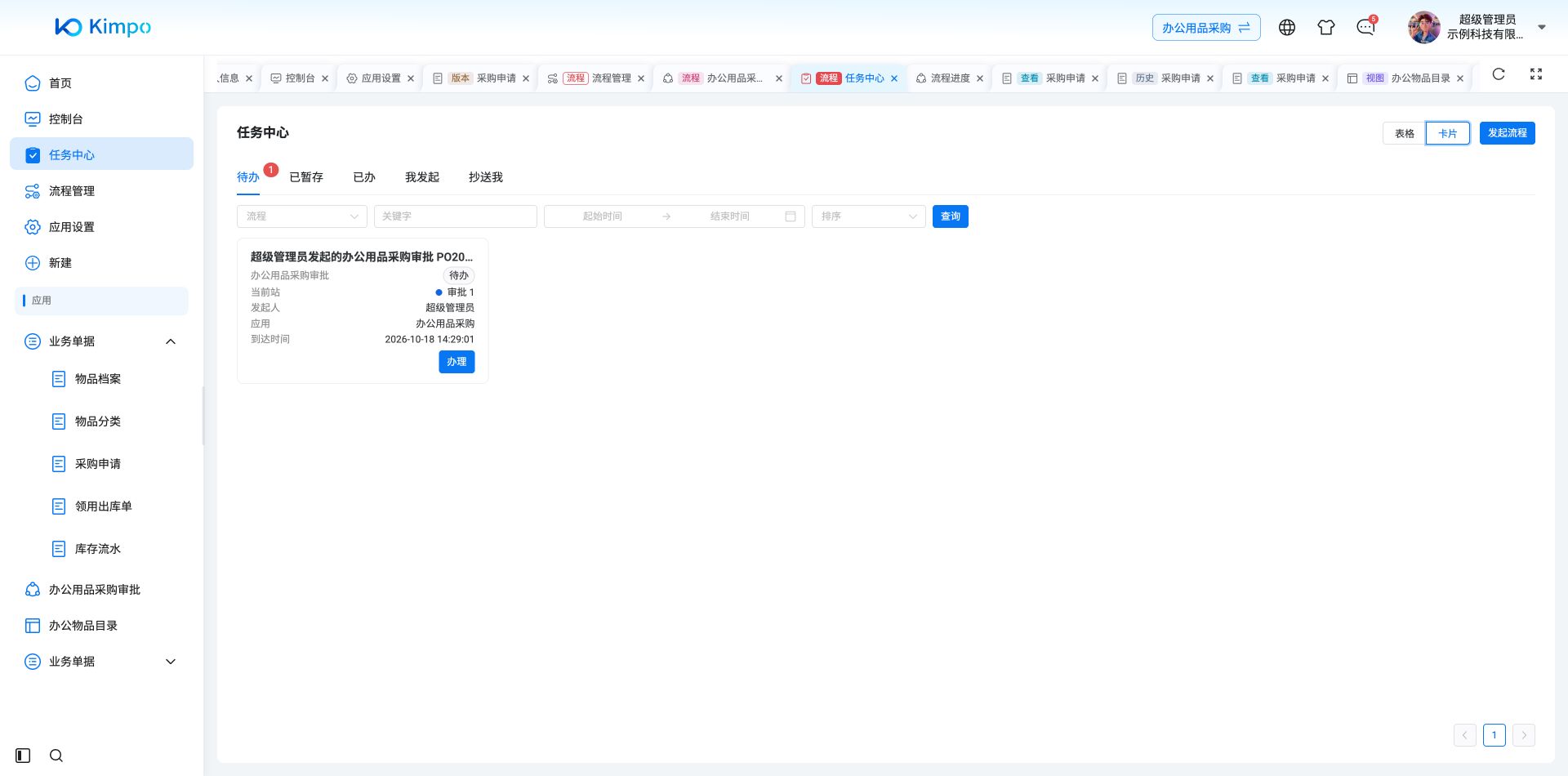This screenshot has height=776, width=1568.
Task: Open 流程管理 in the sidebar
Action: click(x=101, y=191)
